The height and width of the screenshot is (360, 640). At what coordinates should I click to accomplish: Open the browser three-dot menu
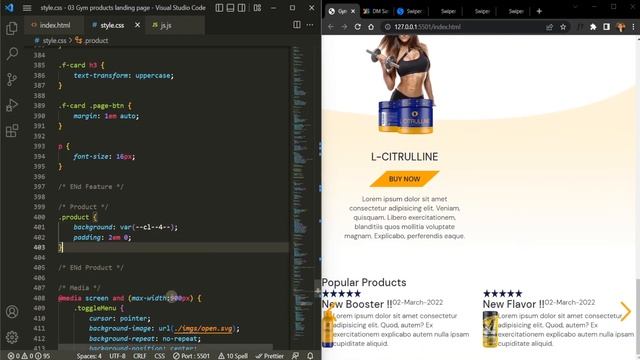click(633, 27)
